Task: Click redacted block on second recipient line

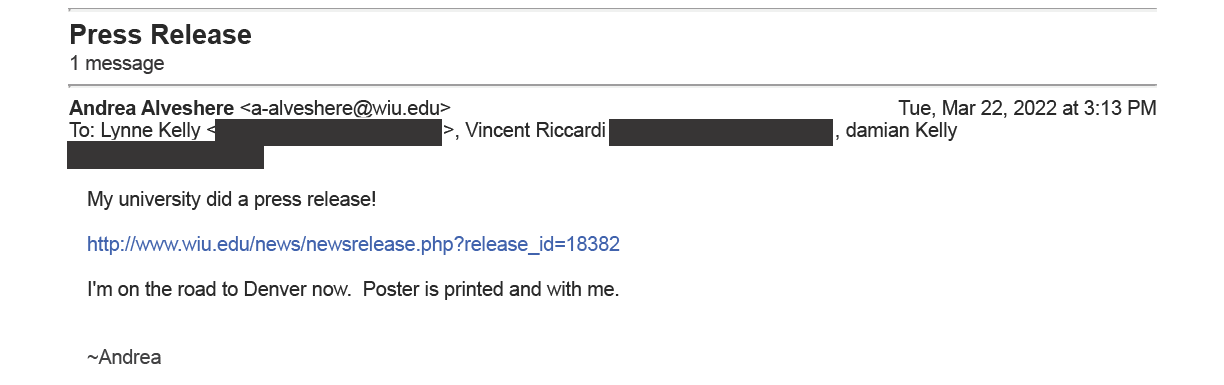Action: tap(166, 156)
